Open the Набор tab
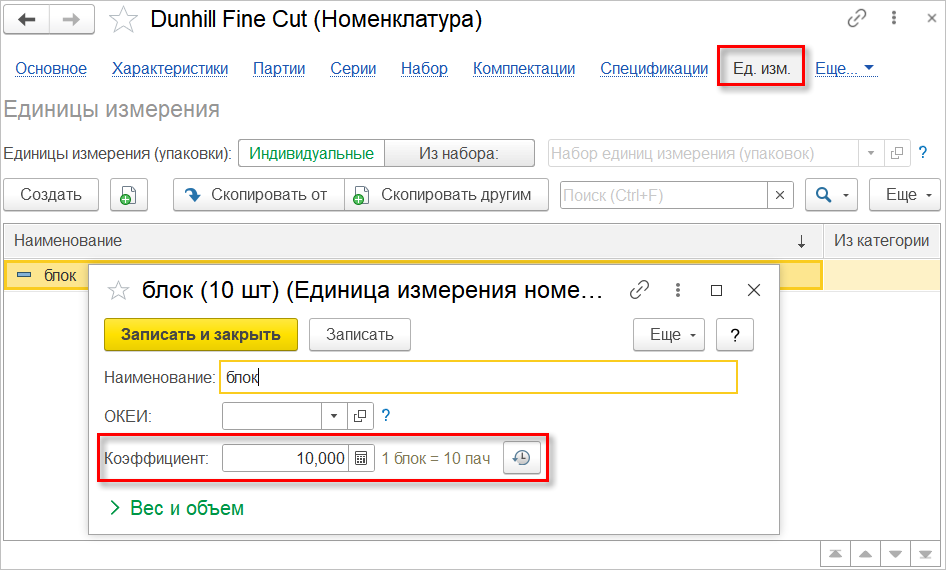This screenshot has height=570, width=946. coord(424,69)
